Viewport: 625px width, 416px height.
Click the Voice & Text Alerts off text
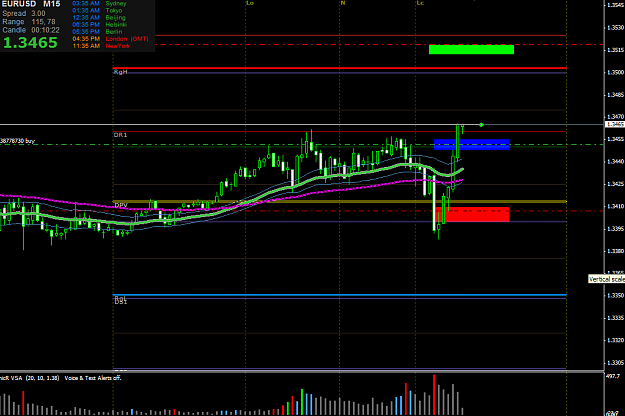tap(93, 378)
